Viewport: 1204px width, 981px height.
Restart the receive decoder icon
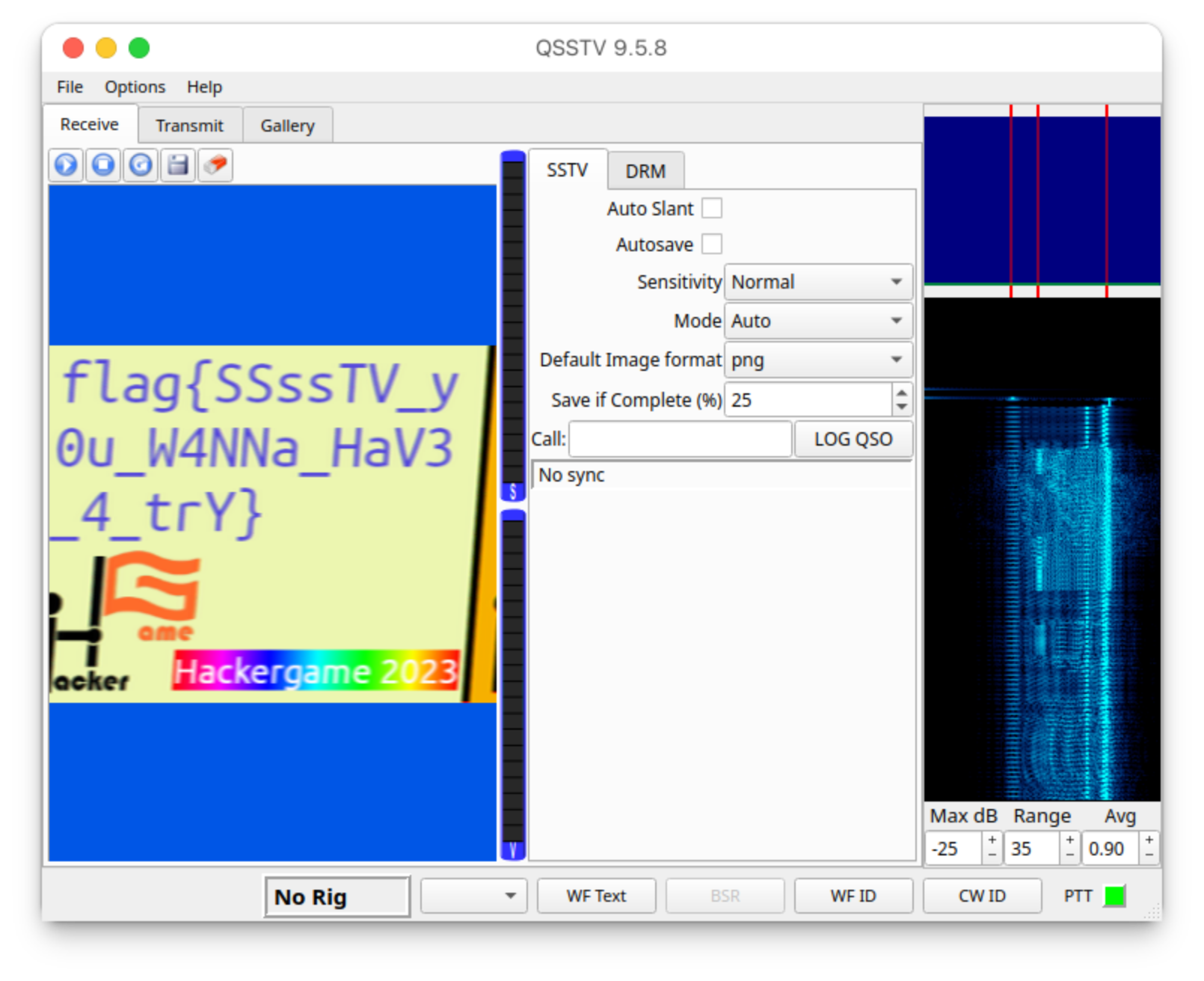[x=141, y=165]
